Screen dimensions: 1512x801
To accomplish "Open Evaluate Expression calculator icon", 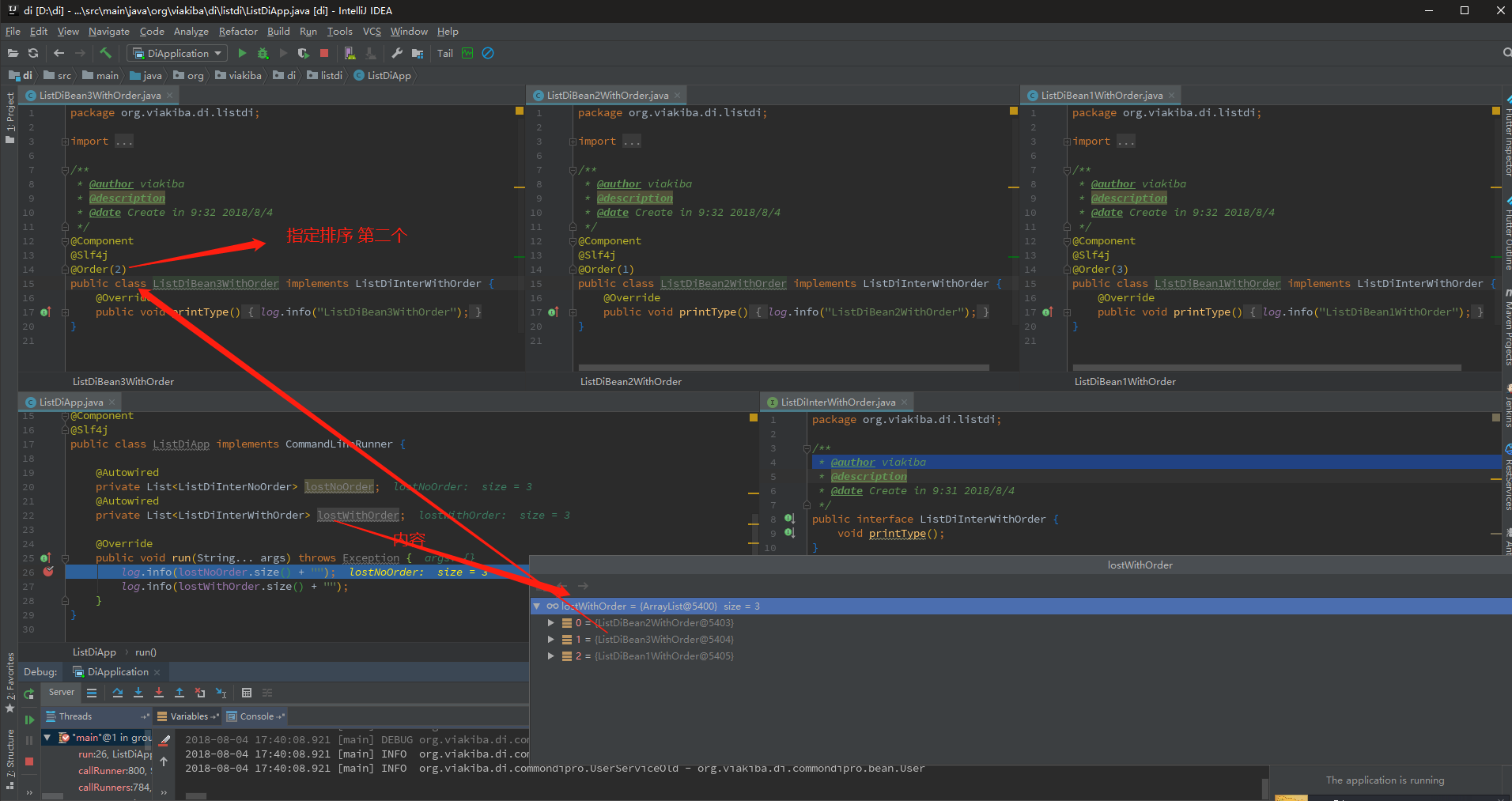I will click(x=247, y=693).
